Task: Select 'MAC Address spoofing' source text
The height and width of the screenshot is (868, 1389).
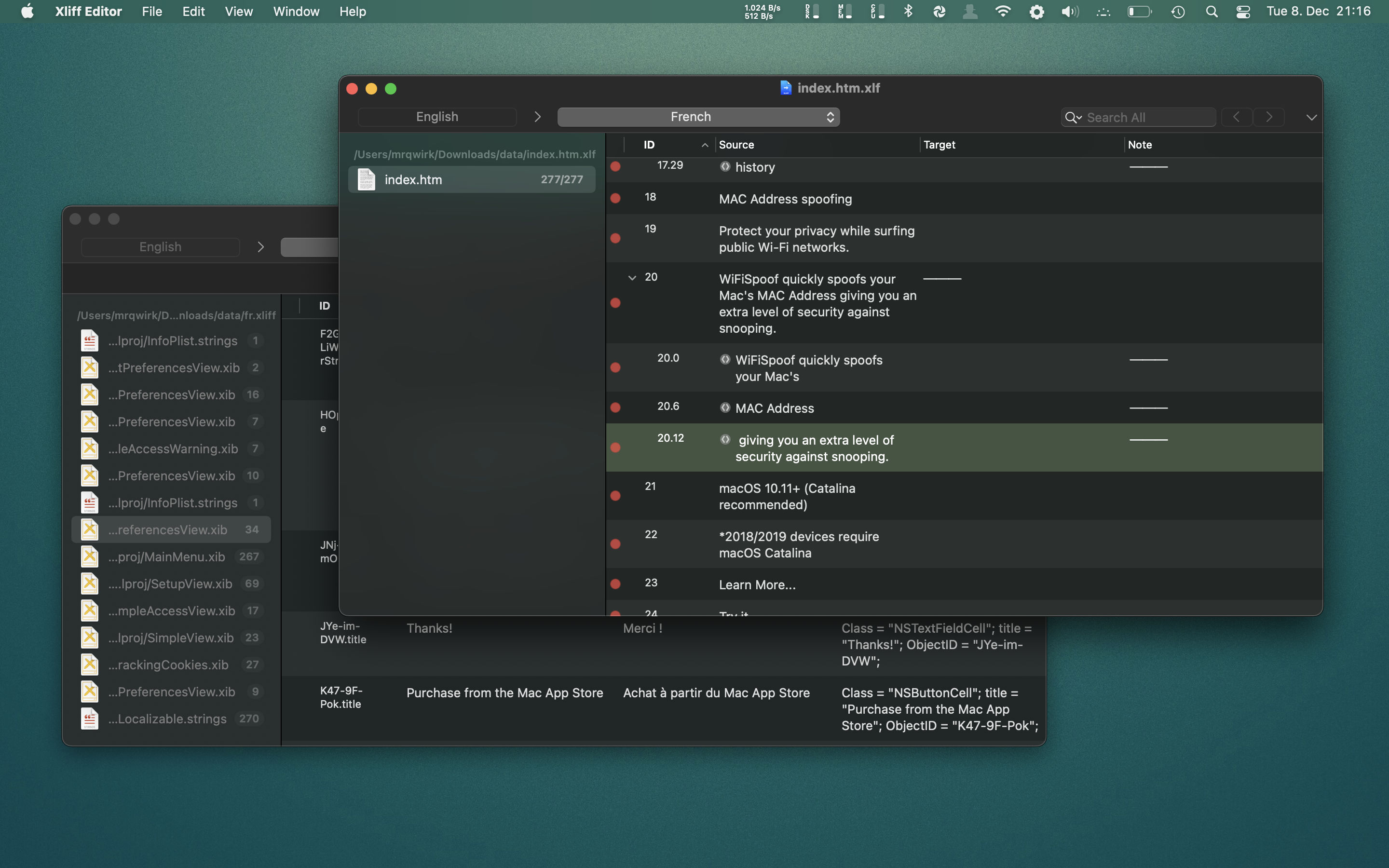Action: (x=785, y=199)
